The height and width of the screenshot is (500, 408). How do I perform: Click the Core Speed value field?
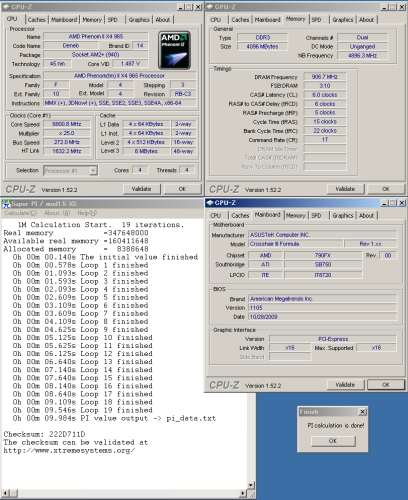[x=67, y=124]
